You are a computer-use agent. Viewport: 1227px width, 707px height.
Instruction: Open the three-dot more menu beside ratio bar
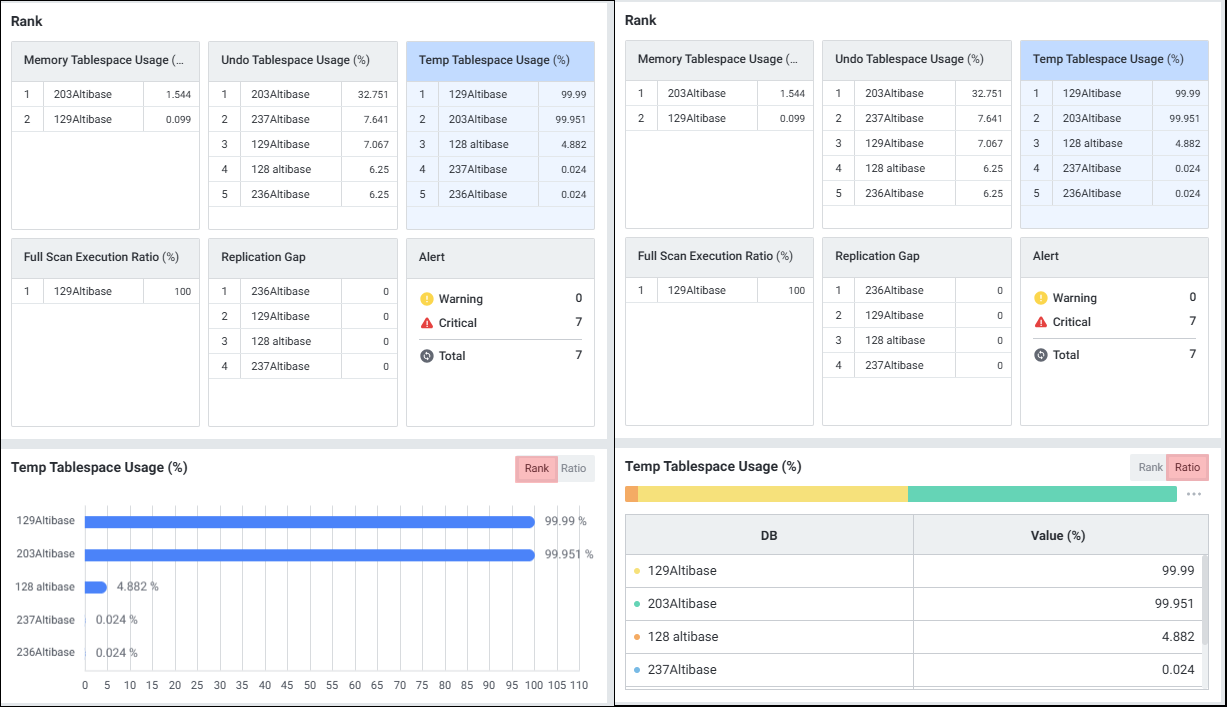point(1193,494)
